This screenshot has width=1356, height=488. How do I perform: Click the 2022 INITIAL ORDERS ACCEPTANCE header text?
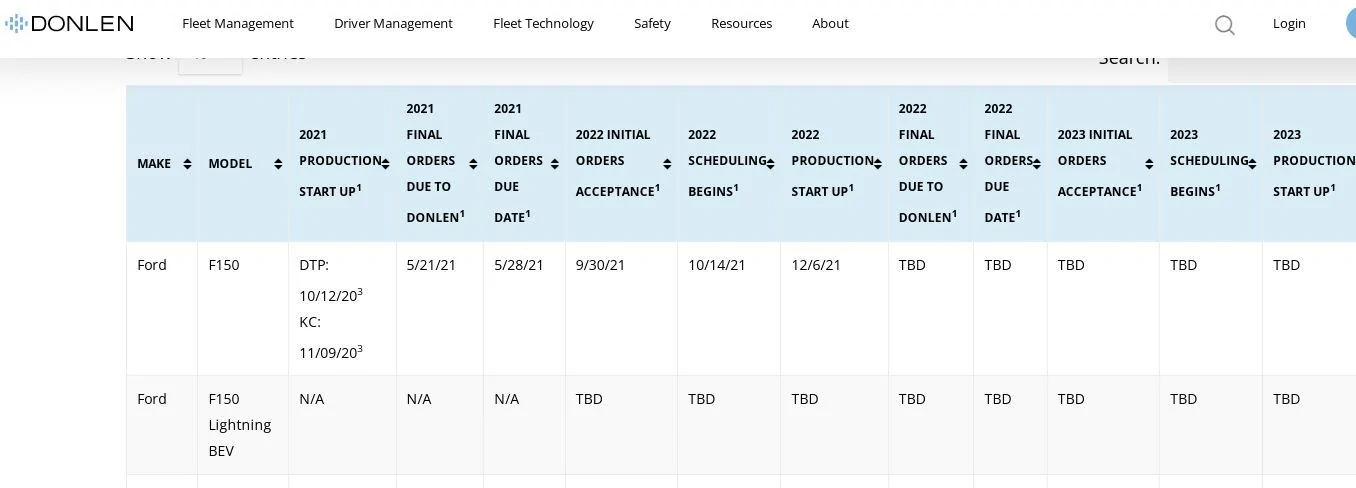tap(617, 162)
